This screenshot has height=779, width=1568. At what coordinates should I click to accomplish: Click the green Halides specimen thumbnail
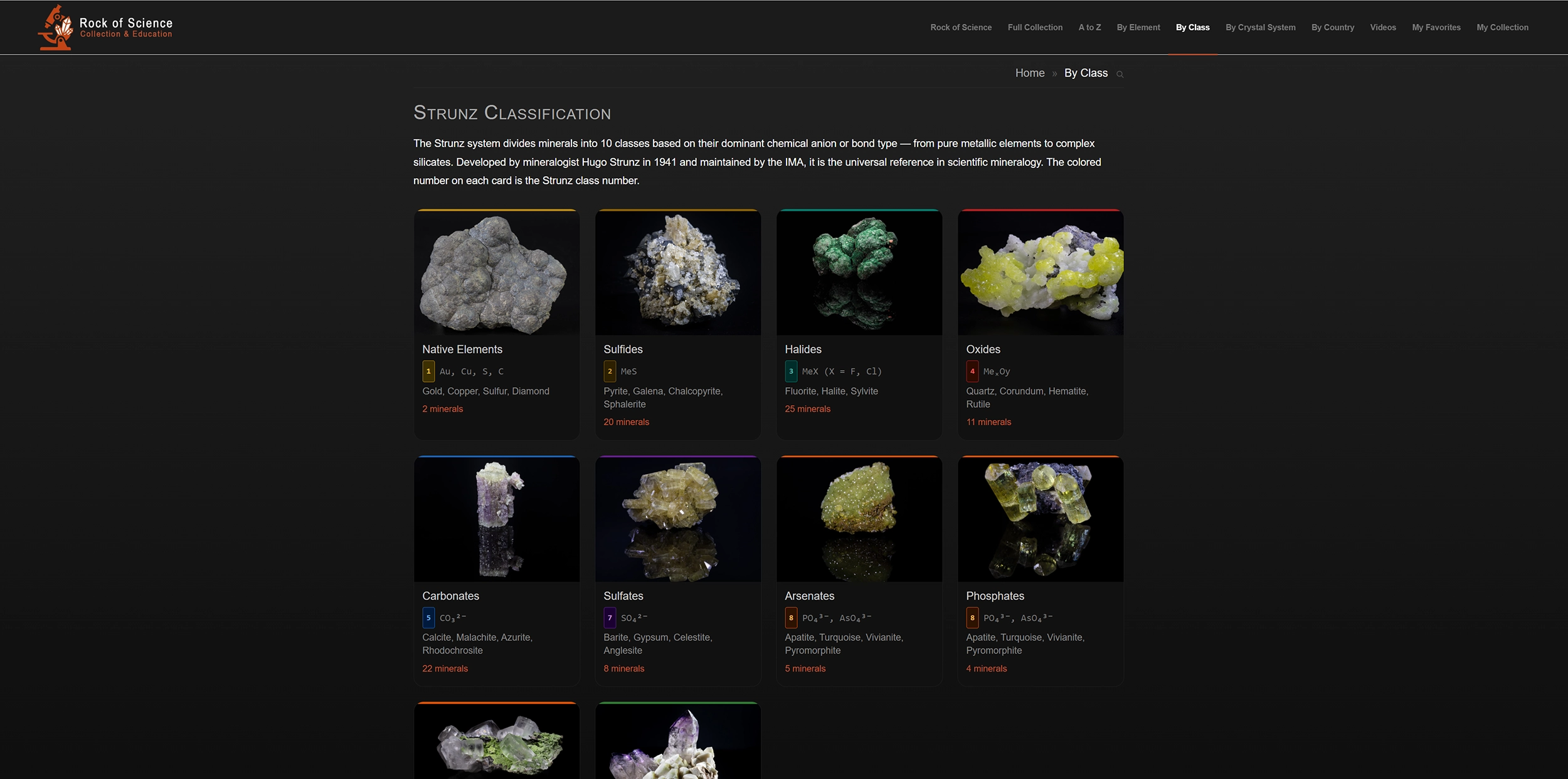859,273
